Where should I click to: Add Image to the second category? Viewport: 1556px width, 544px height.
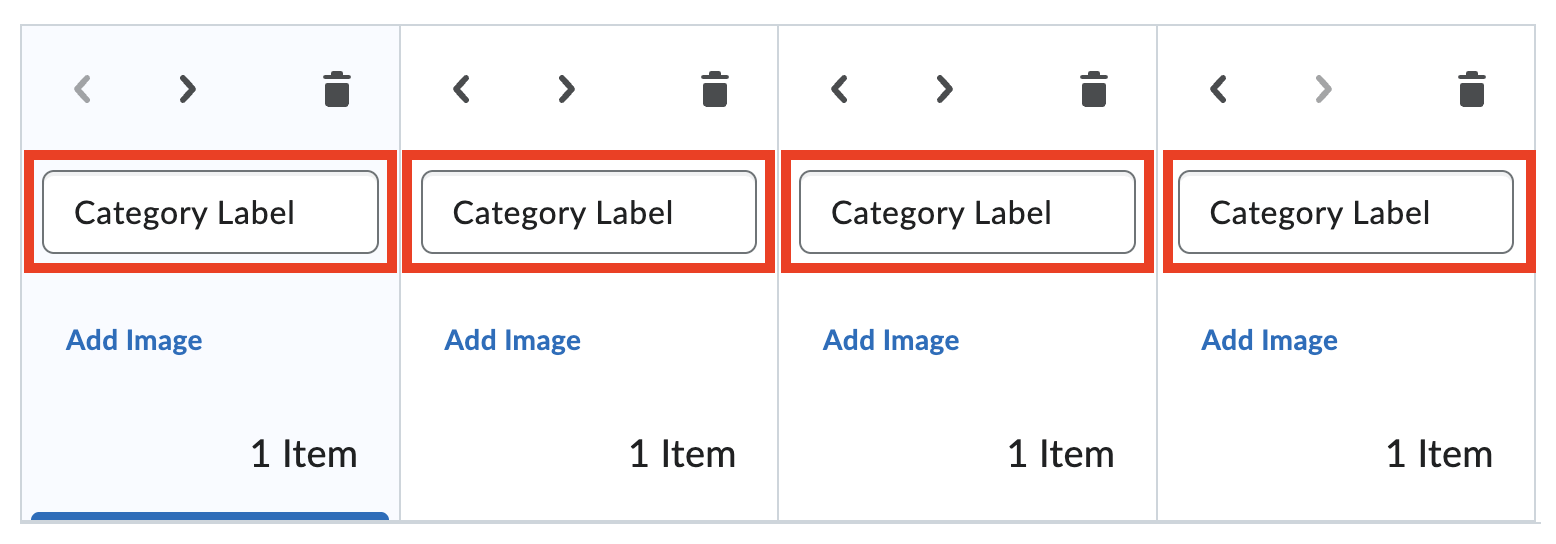(513, 340)
